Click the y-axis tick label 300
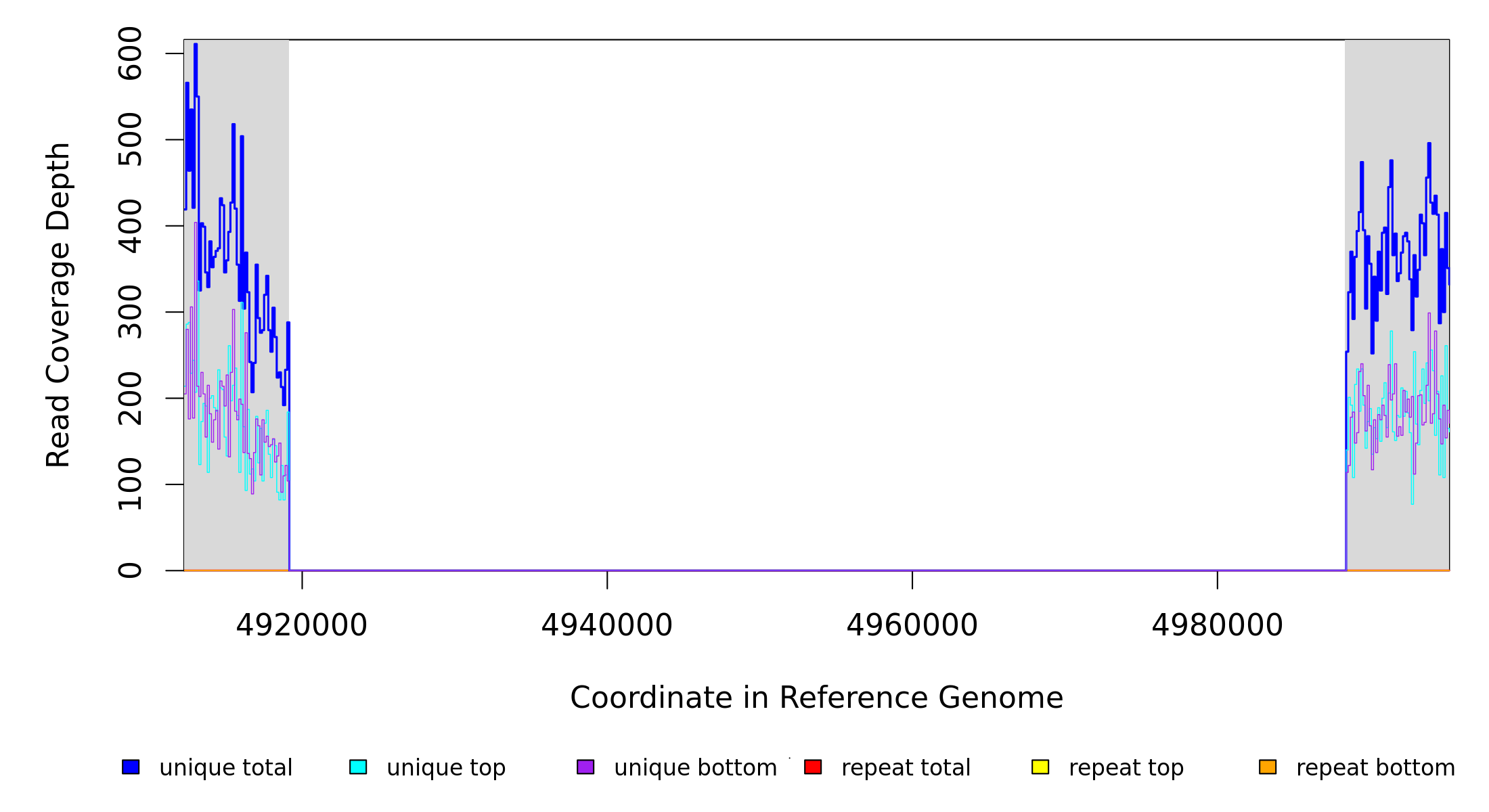 tap(130, 312)
